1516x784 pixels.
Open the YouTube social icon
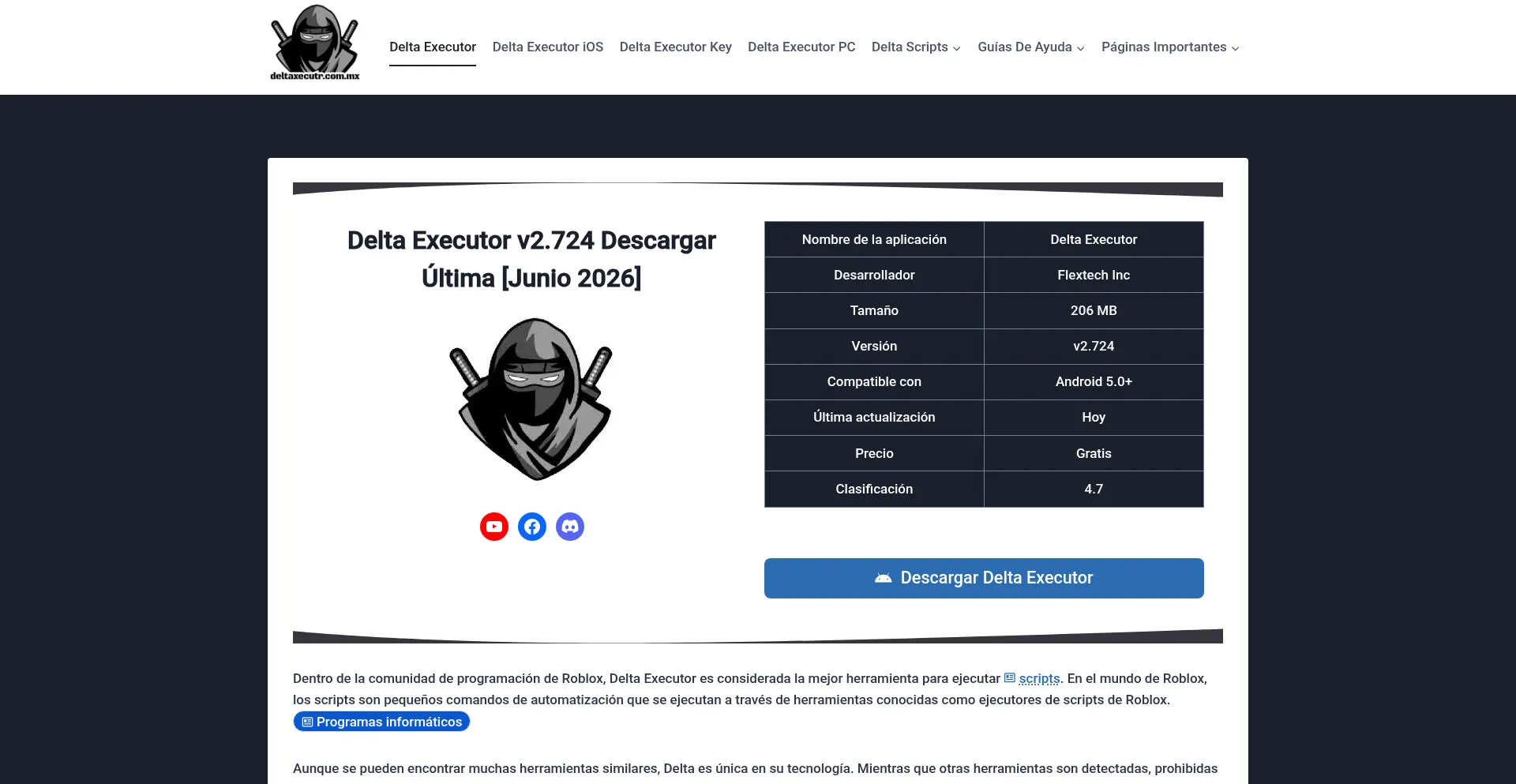(x=494, y=527)
